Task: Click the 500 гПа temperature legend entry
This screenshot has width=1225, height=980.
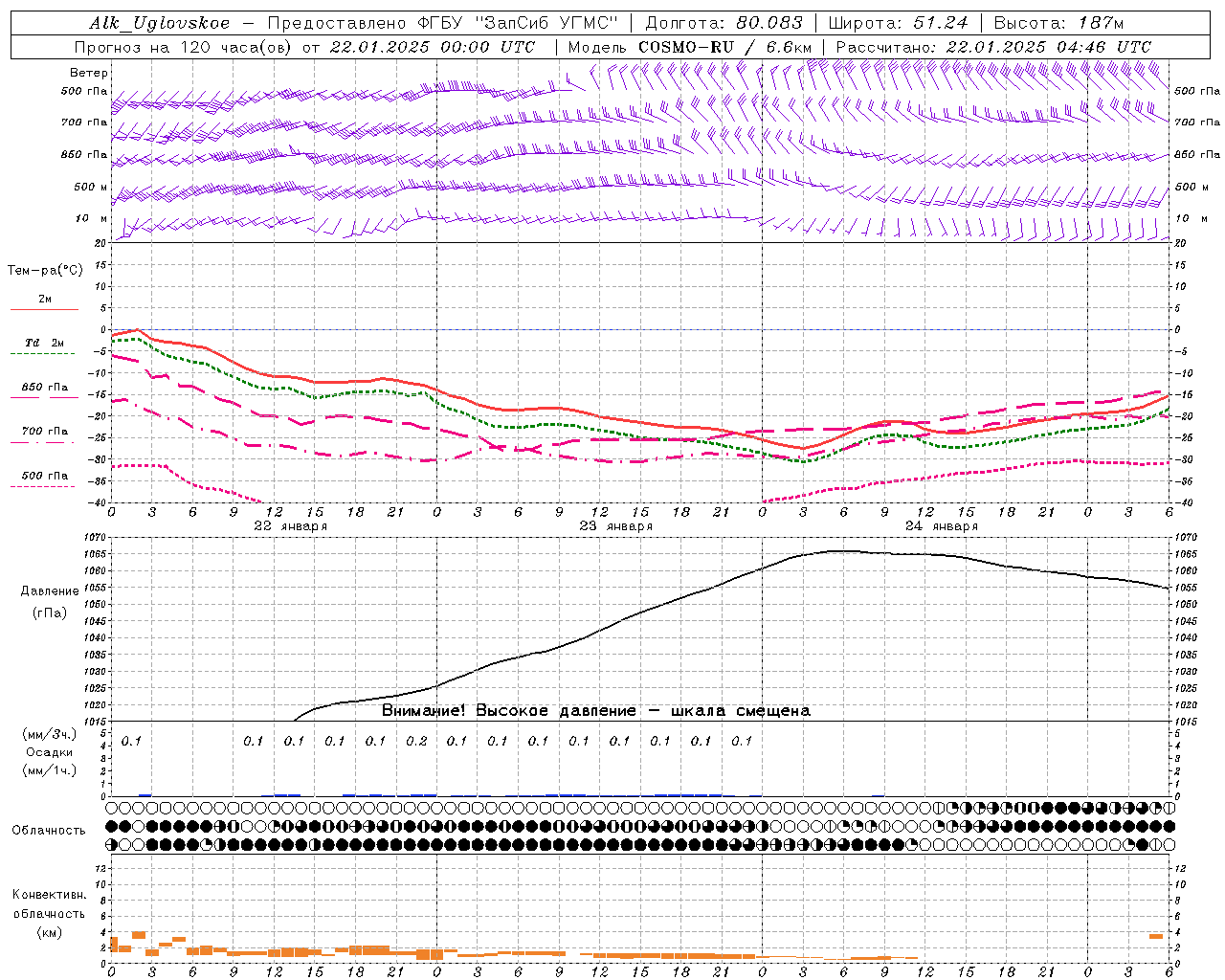Action: pyautogui.click(x=45, y=476)
